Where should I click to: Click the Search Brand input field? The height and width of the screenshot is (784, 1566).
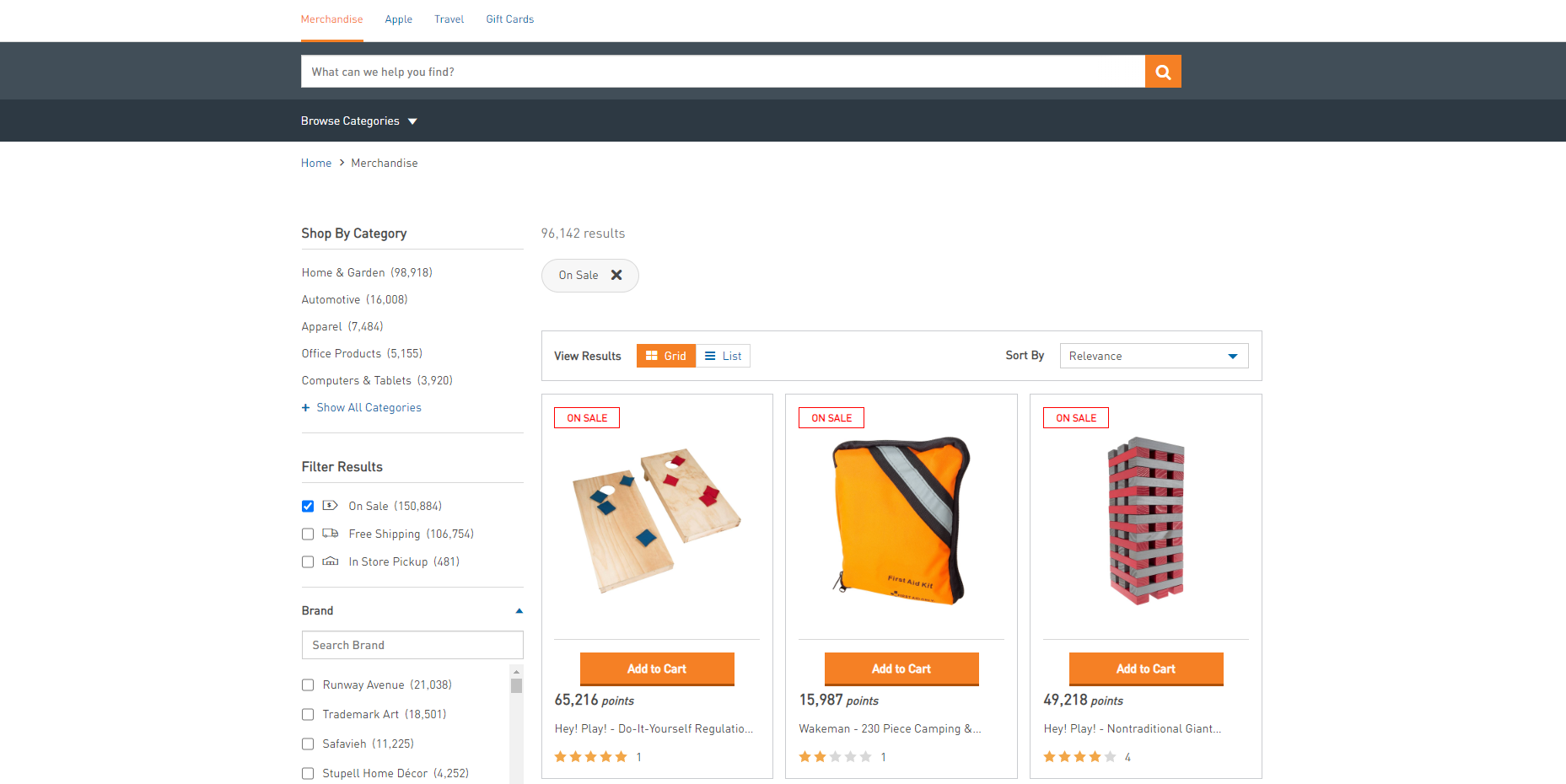(412, 645)
